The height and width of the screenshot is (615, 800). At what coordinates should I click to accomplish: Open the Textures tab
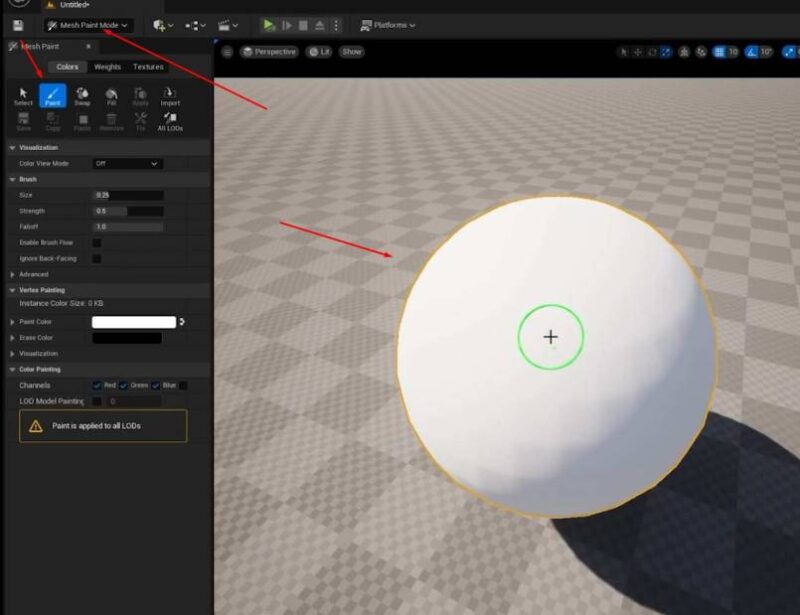coord(147,66)
